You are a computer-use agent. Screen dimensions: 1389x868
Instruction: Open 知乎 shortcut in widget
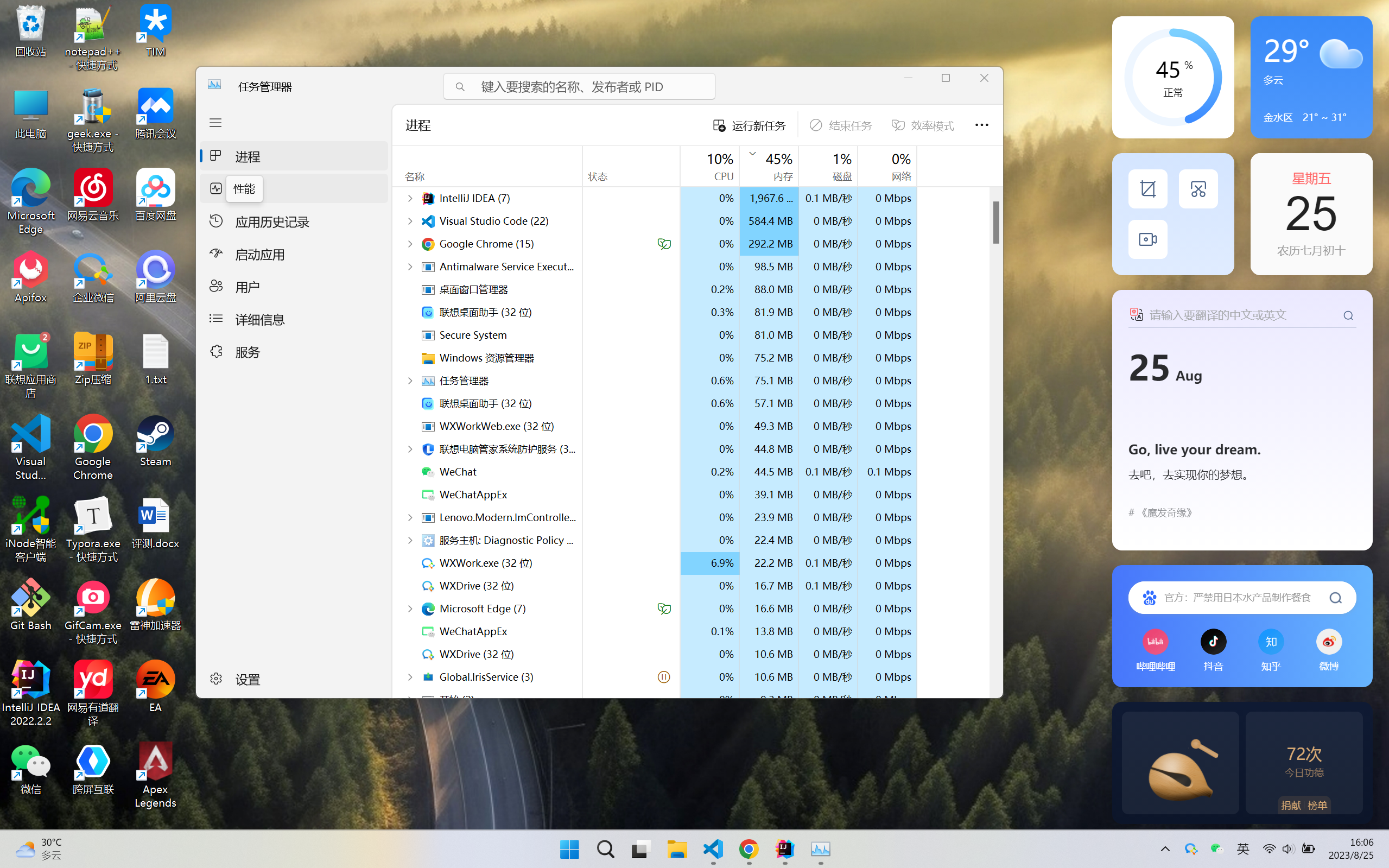[1271, 650]
